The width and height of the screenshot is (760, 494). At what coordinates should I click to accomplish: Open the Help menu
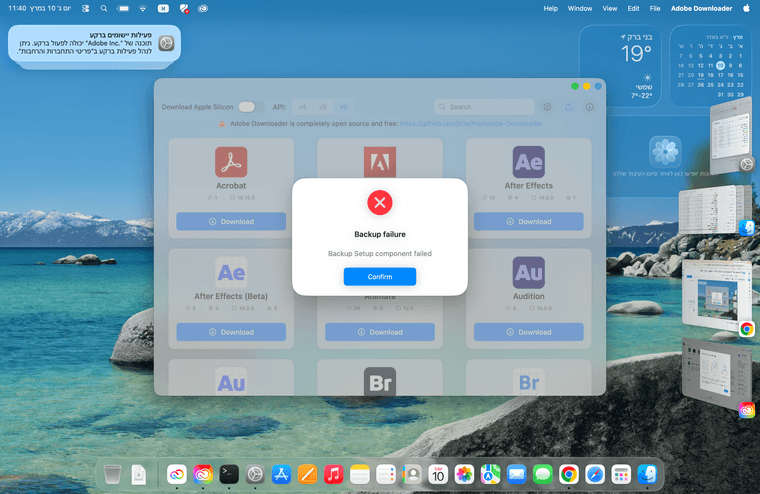550,8
